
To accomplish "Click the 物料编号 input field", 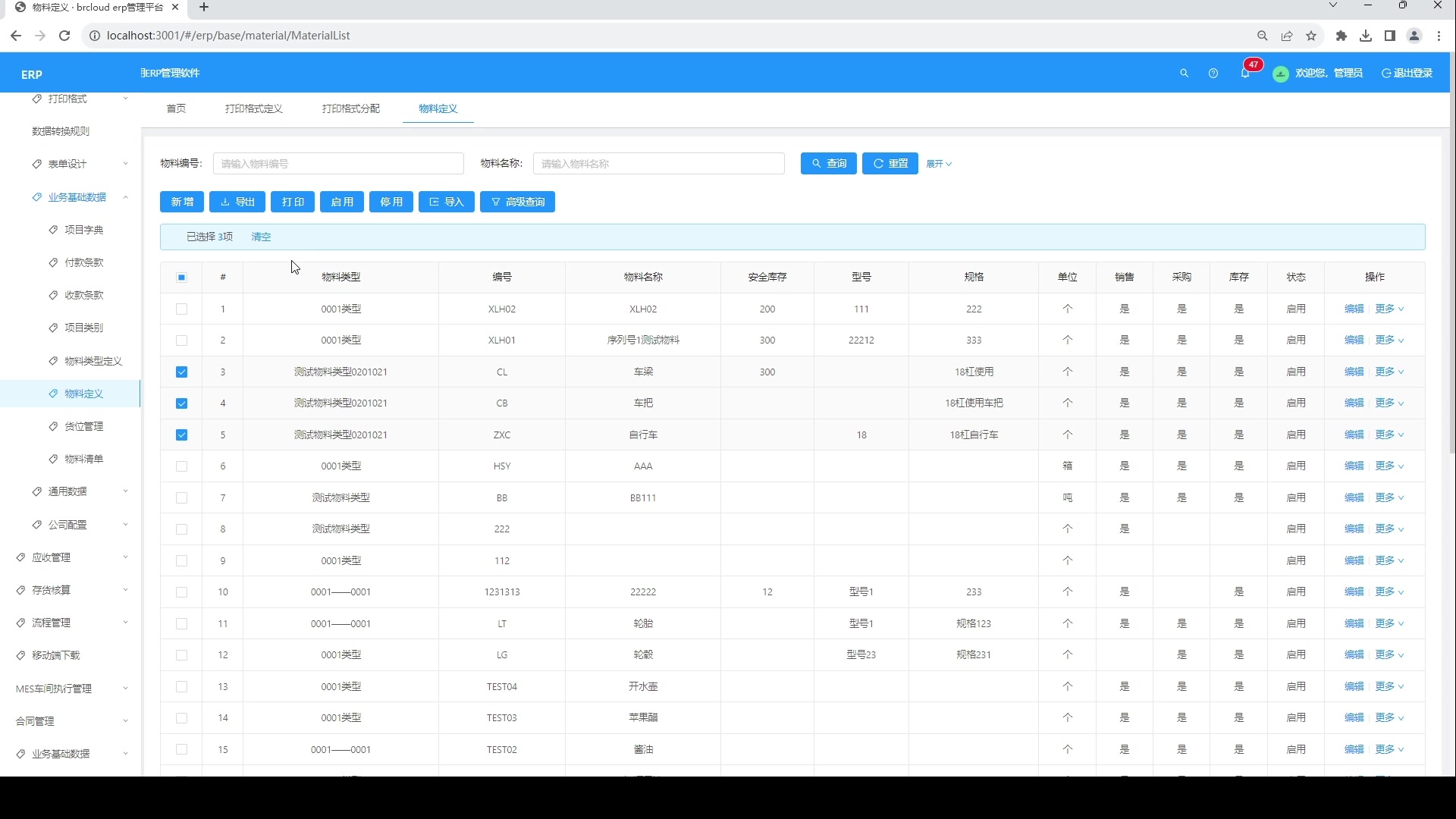I will (338, 164).
